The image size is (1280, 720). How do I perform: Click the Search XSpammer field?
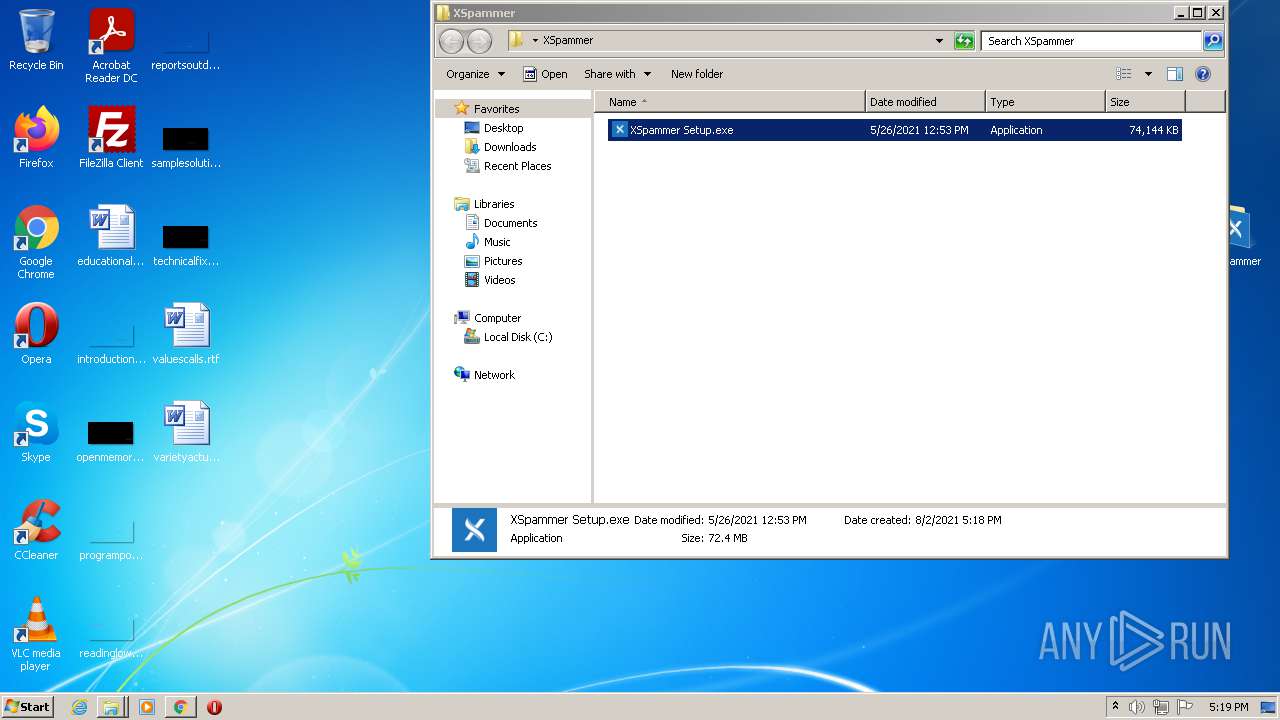1091,41
